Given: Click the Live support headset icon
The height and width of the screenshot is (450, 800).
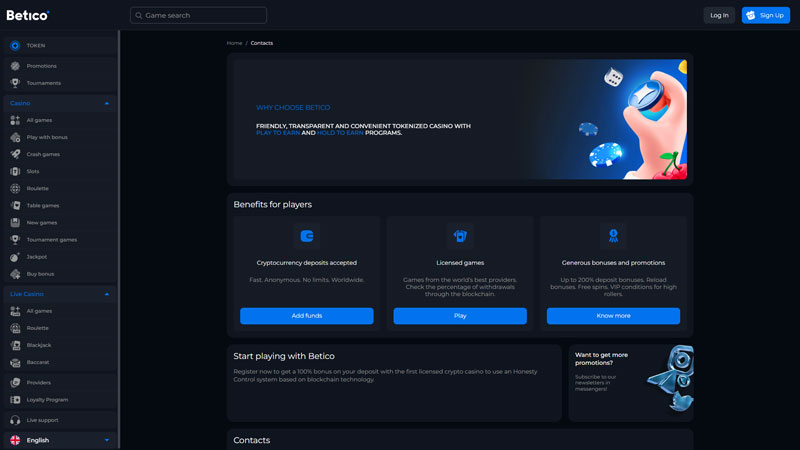Looking at the screenshot, I should pos(15,420).
